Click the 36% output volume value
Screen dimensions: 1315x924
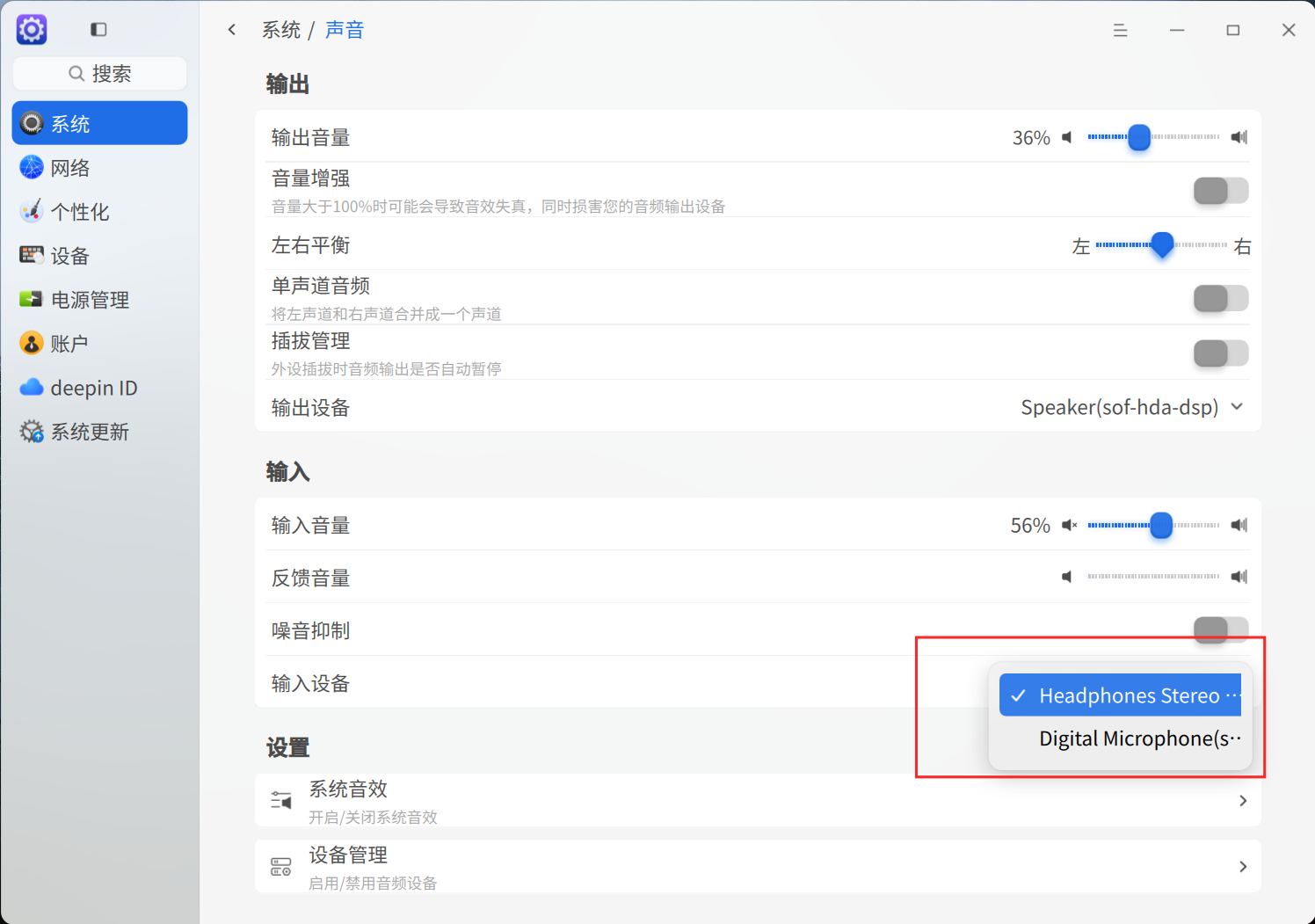point(1031,138)
